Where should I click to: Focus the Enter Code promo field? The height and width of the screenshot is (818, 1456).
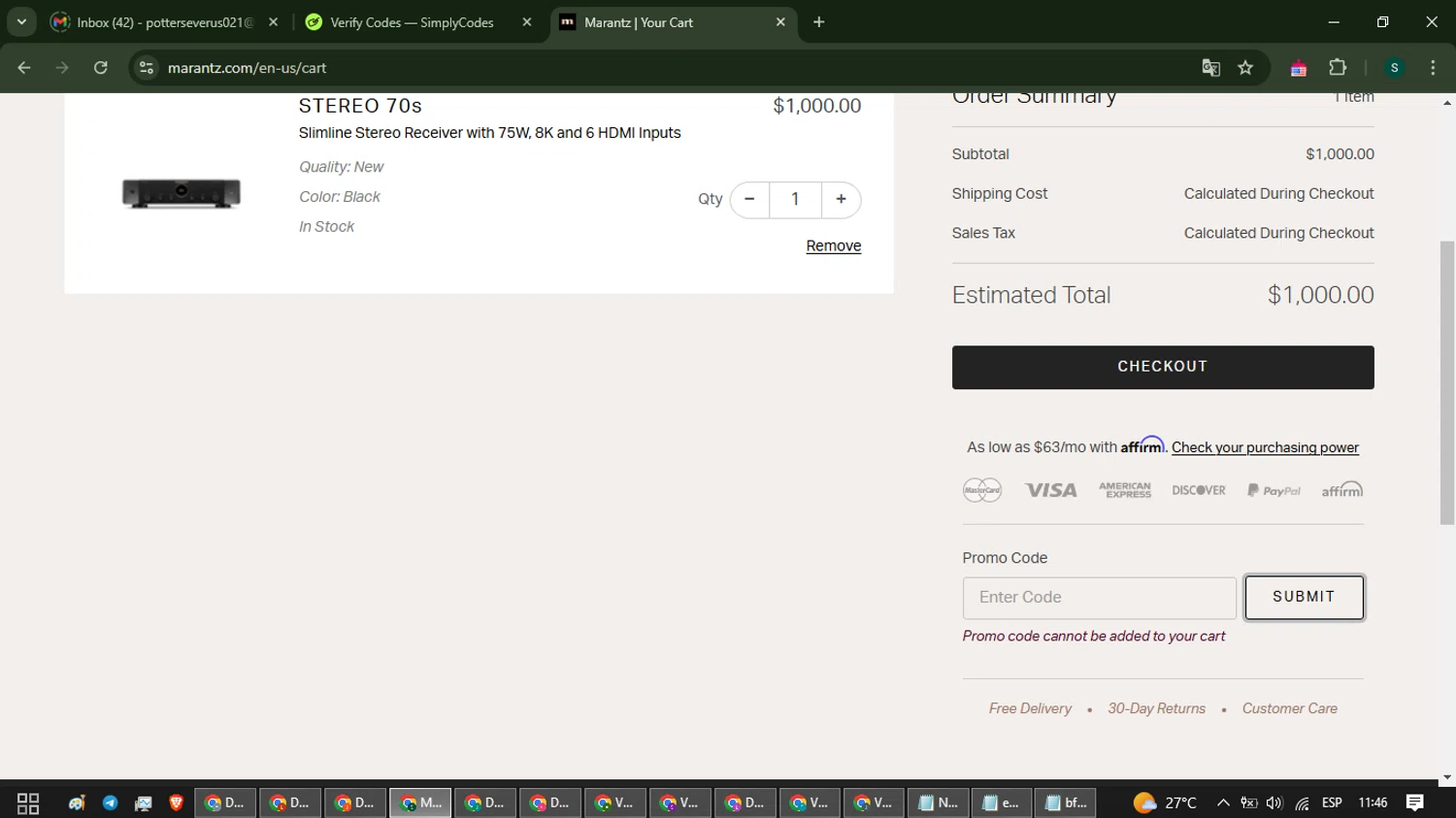pos(1100,598)
